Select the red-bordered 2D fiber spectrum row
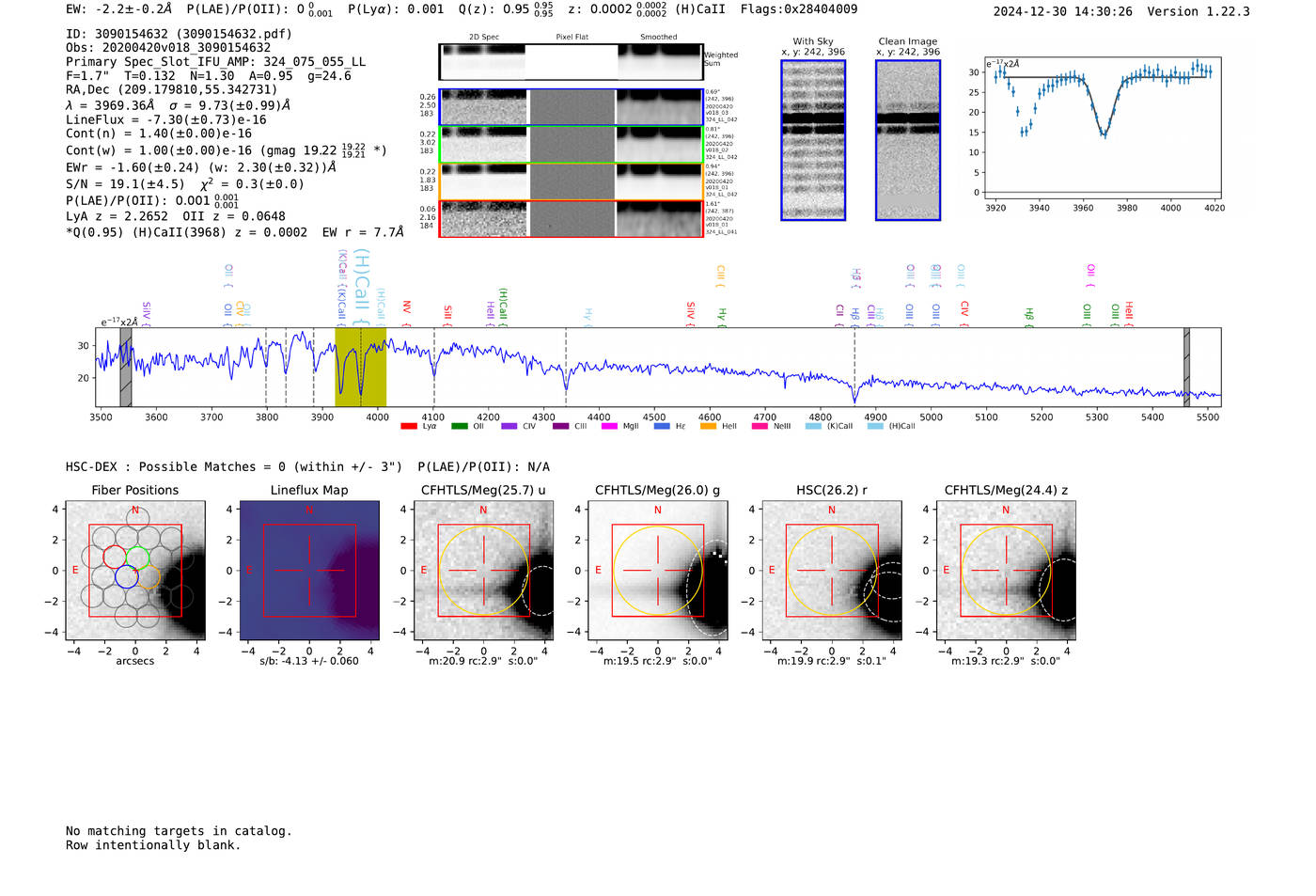 (x=571, y=218)
